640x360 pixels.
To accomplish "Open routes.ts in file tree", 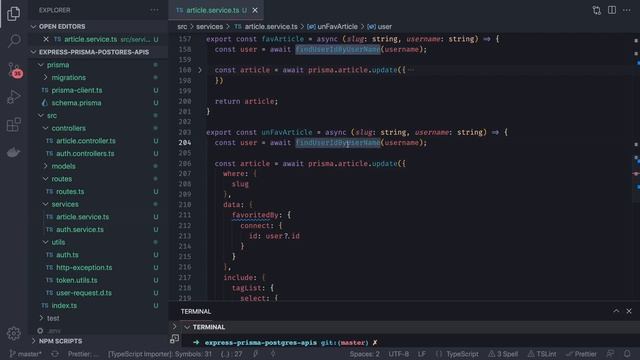I will pos(70,191).
